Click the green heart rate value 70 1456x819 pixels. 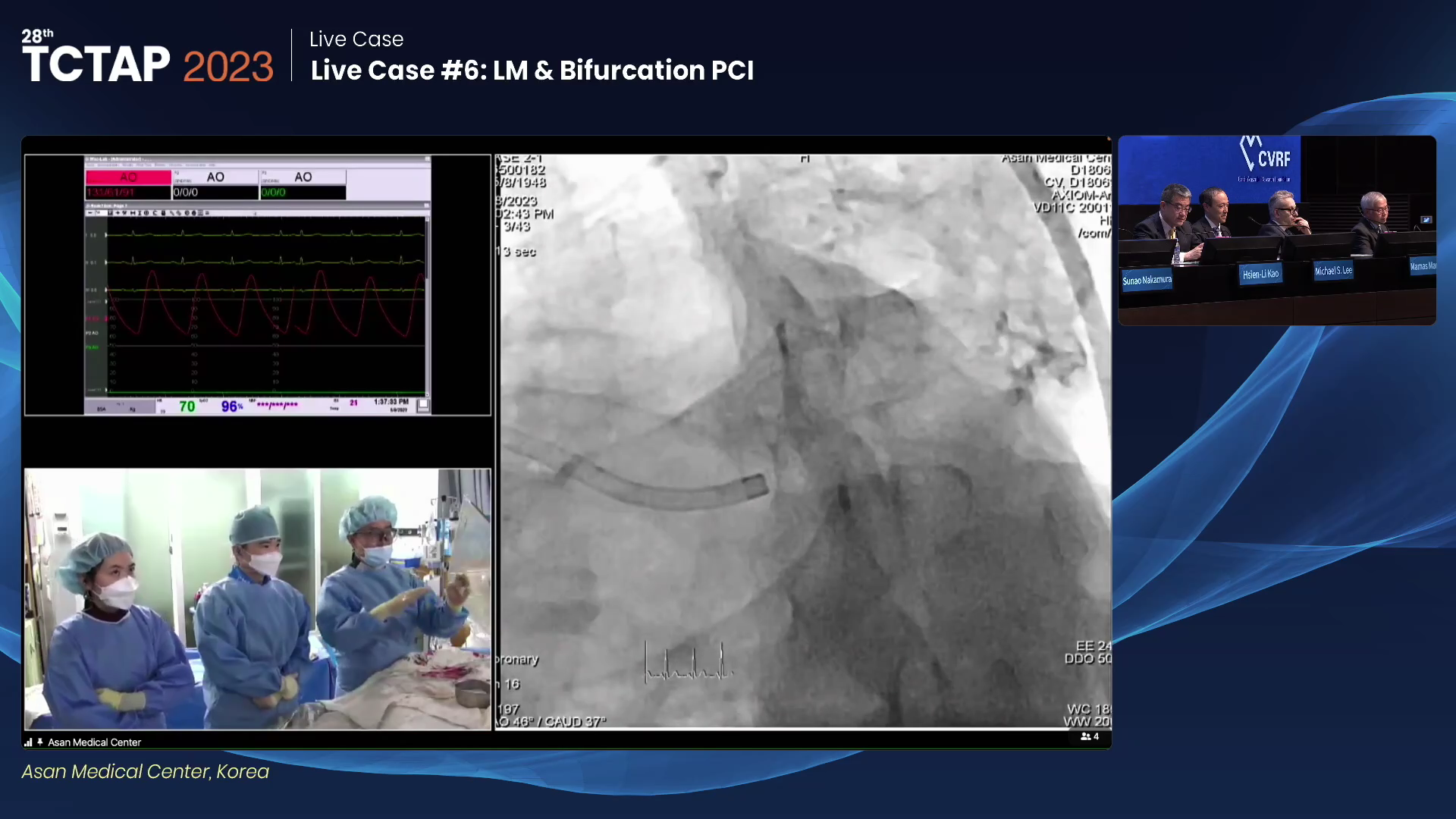[x=187, y=406]
